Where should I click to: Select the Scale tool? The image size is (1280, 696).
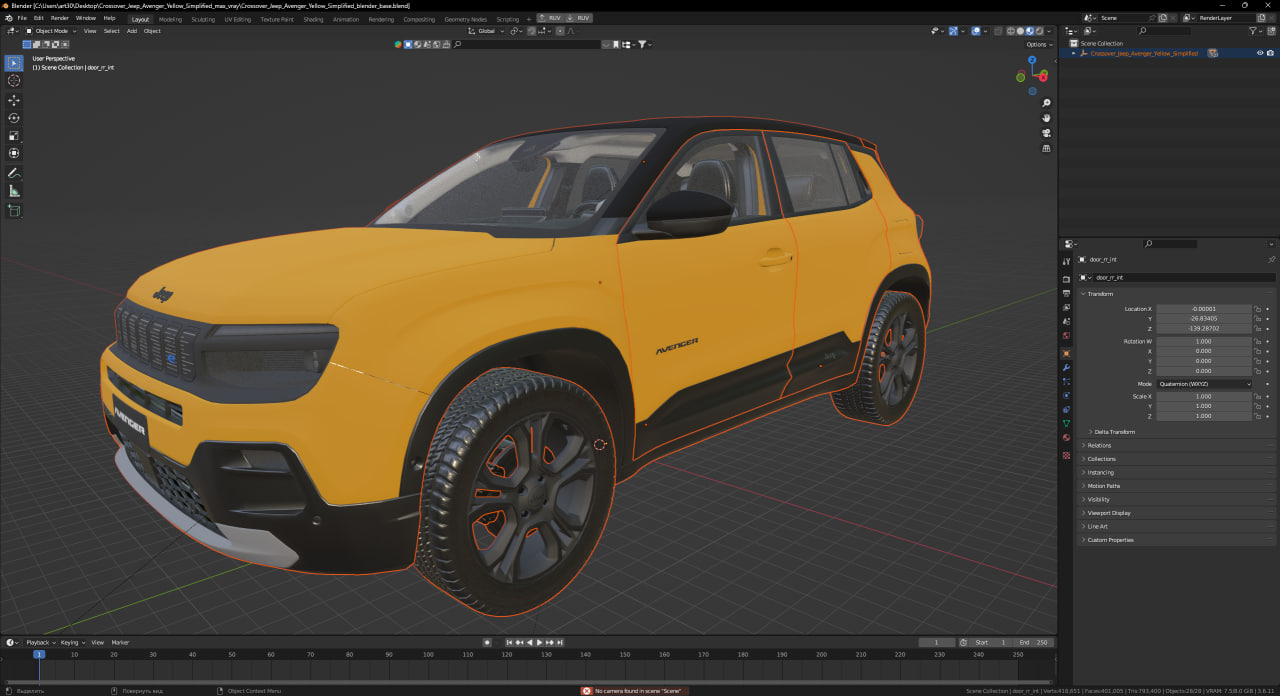click(14, 135)
